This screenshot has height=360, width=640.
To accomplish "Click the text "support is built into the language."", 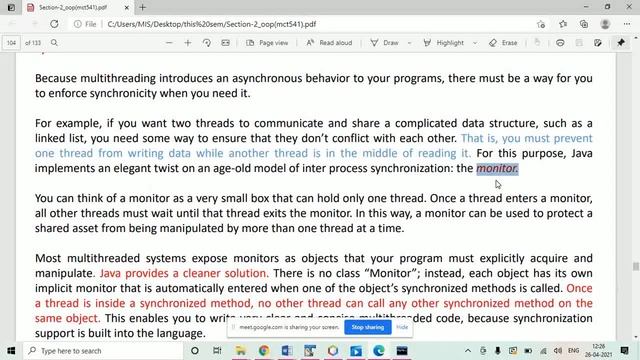I will [120, 333].
